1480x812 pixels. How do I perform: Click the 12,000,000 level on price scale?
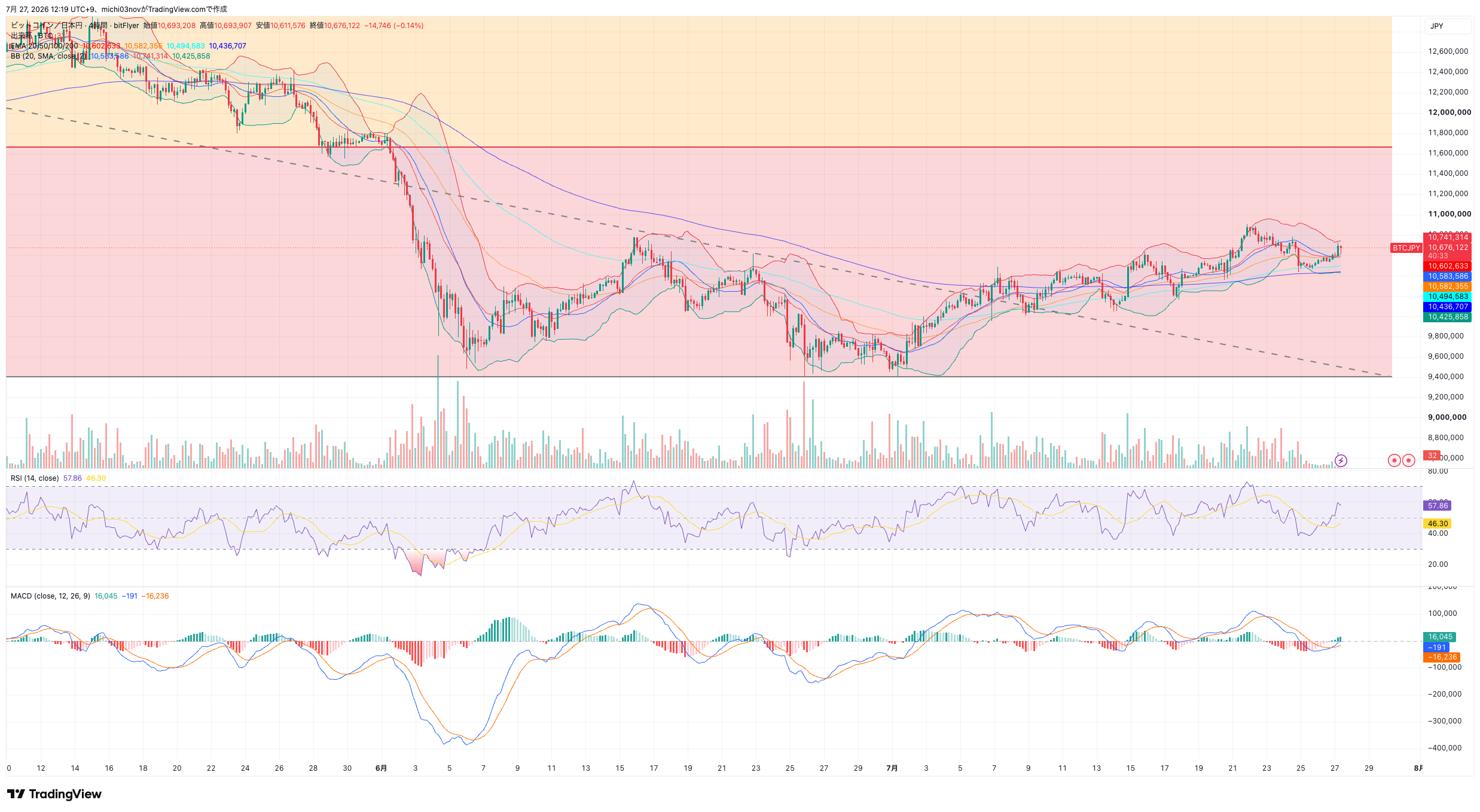pyautogui.click(x=1450, y=112)
